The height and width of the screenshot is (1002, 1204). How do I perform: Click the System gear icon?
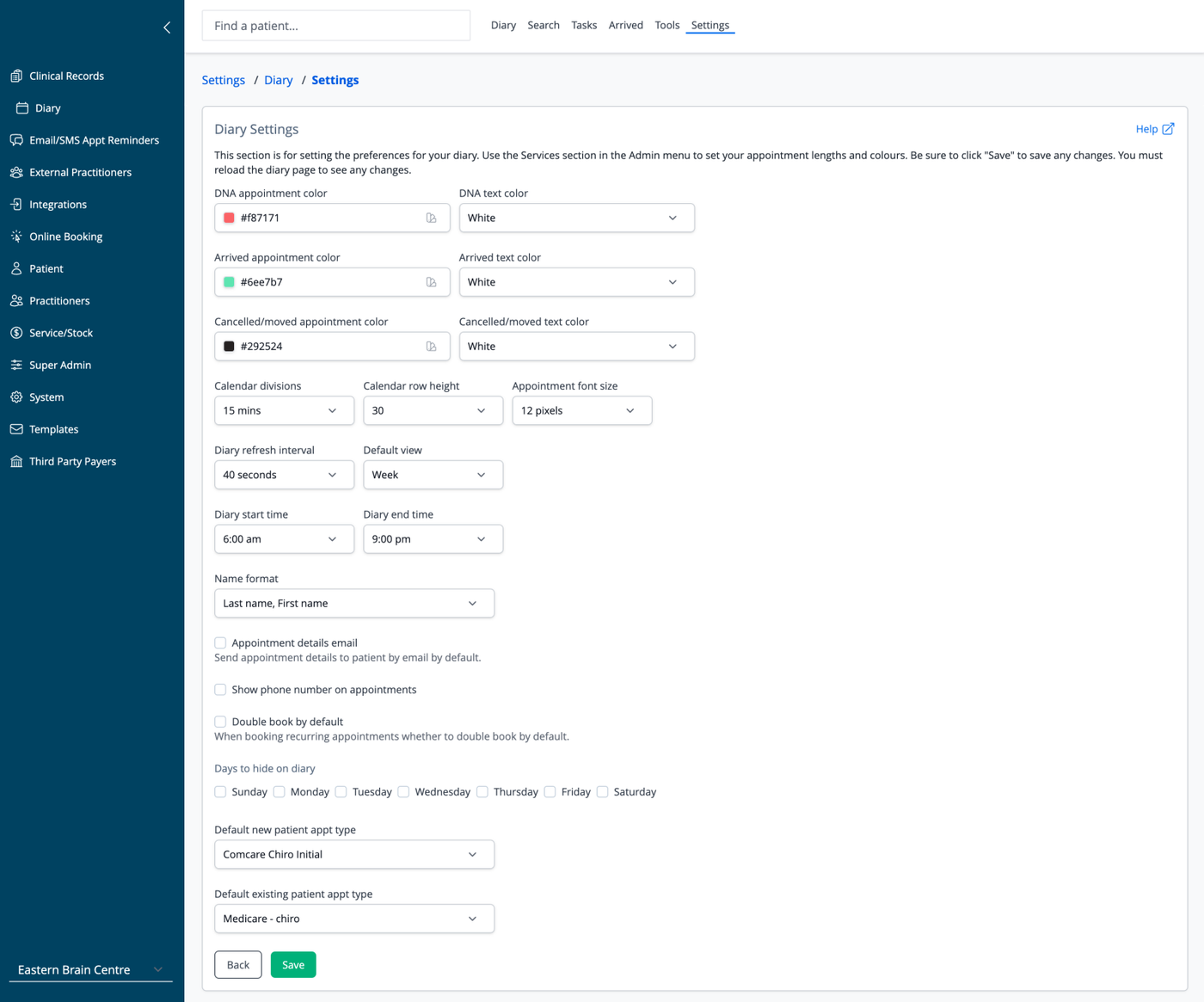[x=16, y=397]
